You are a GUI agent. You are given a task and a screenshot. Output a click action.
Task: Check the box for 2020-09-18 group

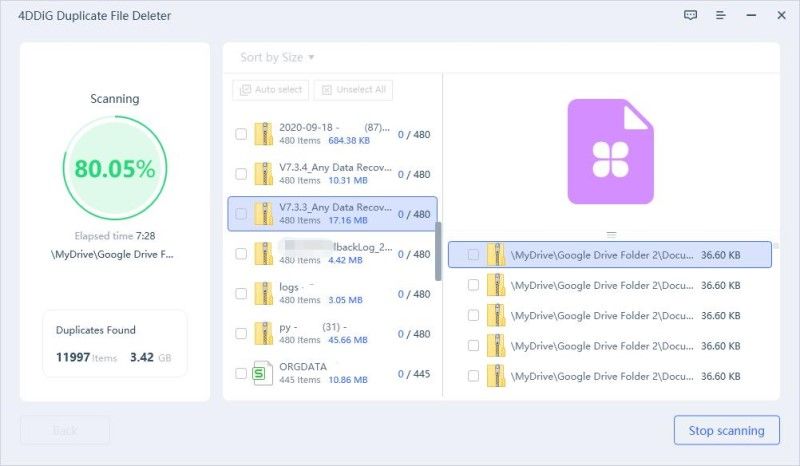click(x=240, y=134)
